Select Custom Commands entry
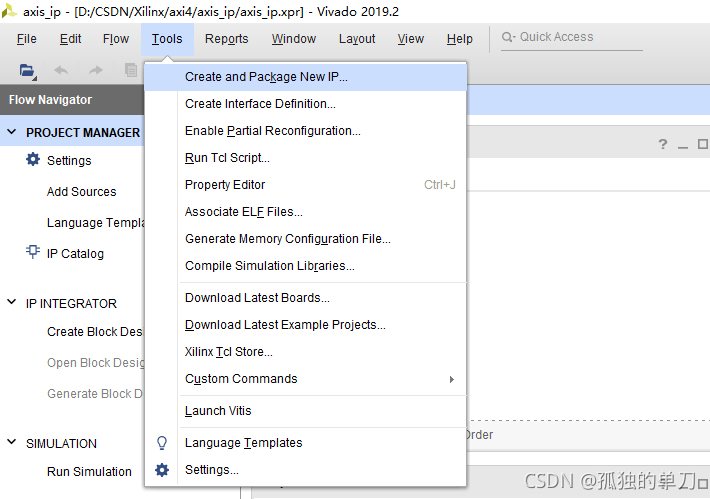The width and height of the screenshot is (710, 499). click(306, 379)
